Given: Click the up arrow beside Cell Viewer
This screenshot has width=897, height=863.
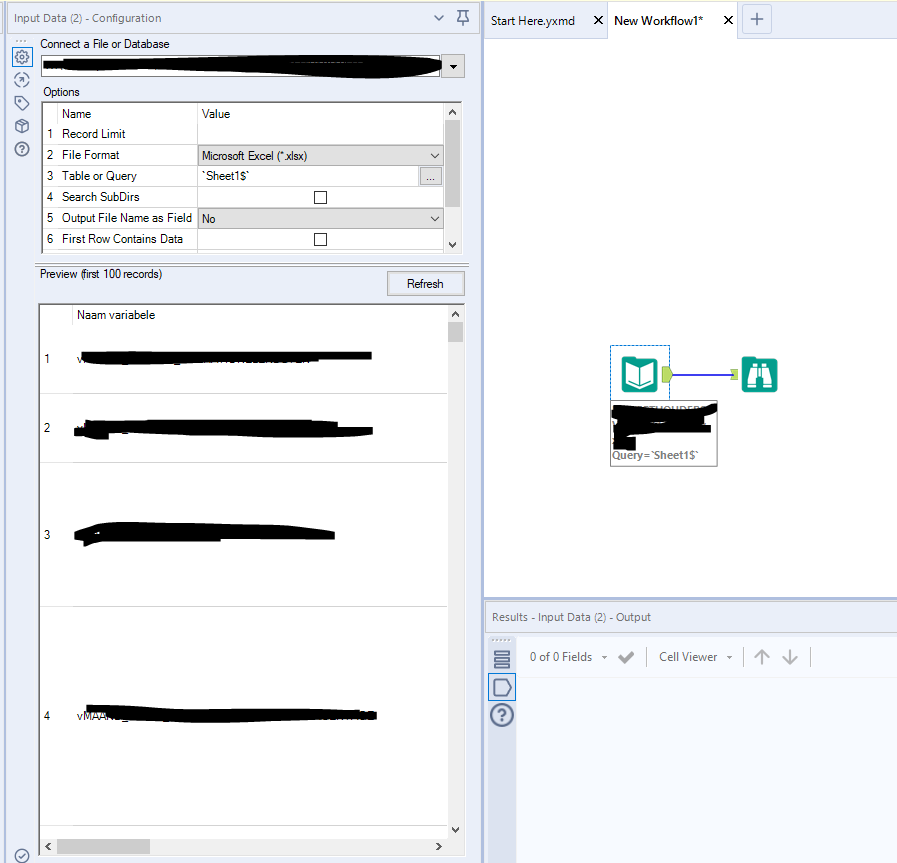Looking at the screenshot, I should [x=762, y=657].
